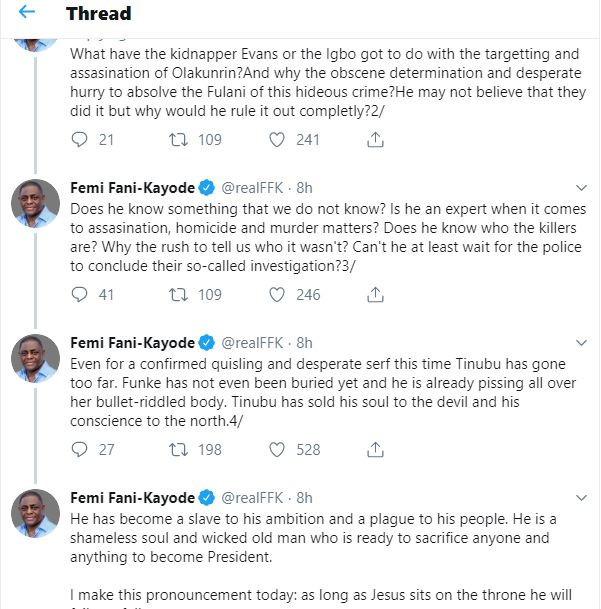Reply to the tweet with 21 replies
The width and height of the screenshot is (601, 609).
(81, 140)
